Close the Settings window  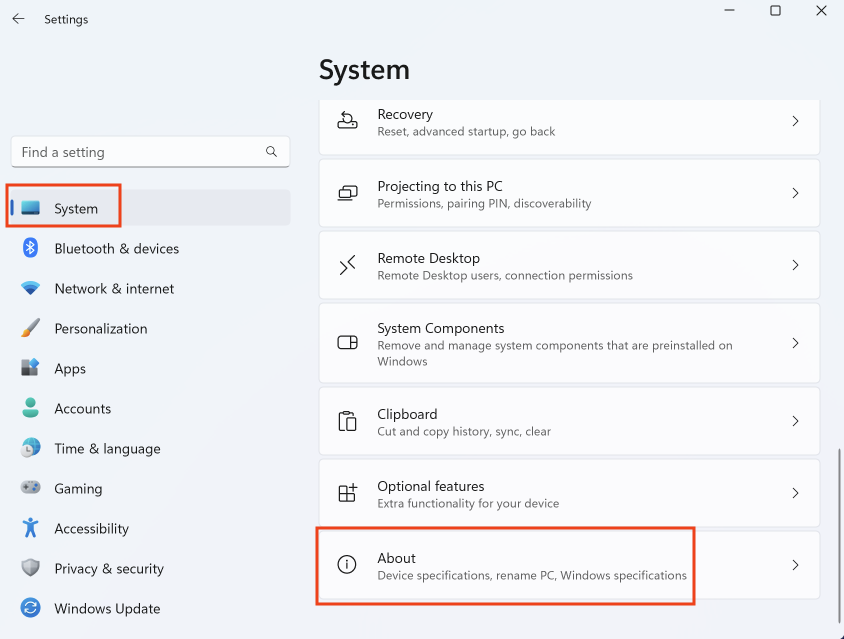[821, 10]
